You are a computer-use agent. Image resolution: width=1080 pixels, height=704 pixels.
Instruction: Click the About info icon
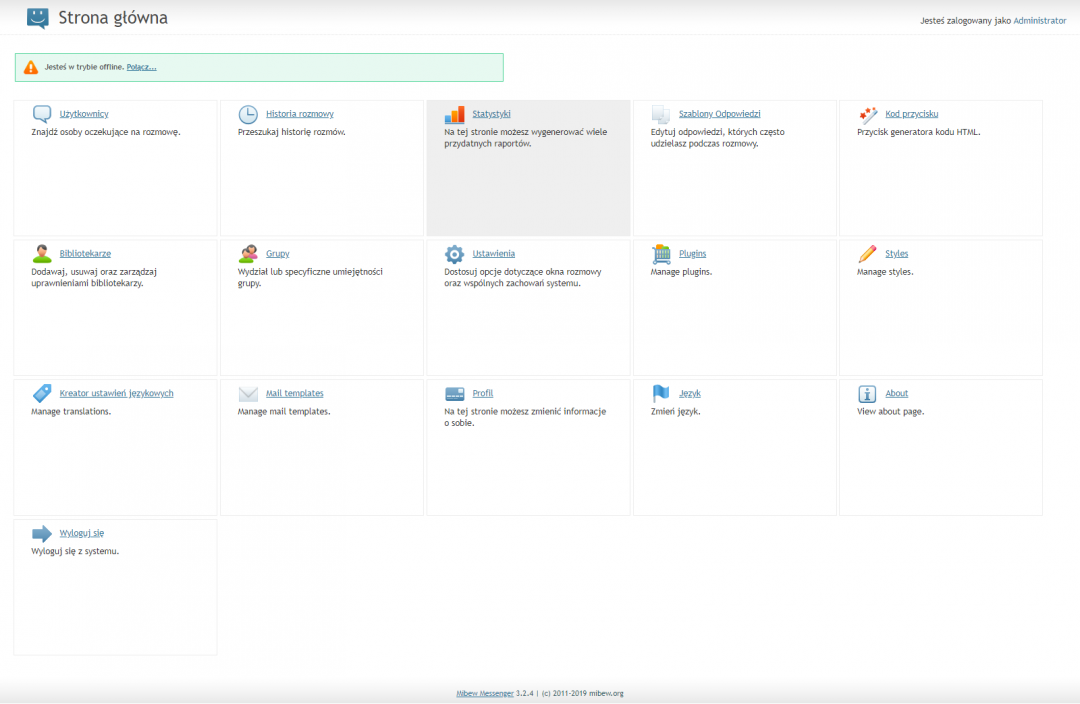pyautogui.click(x=867, y=394)
